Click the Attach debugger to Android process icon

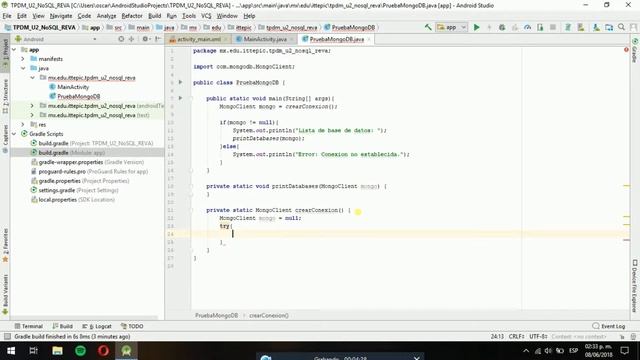tap(540, 27)
